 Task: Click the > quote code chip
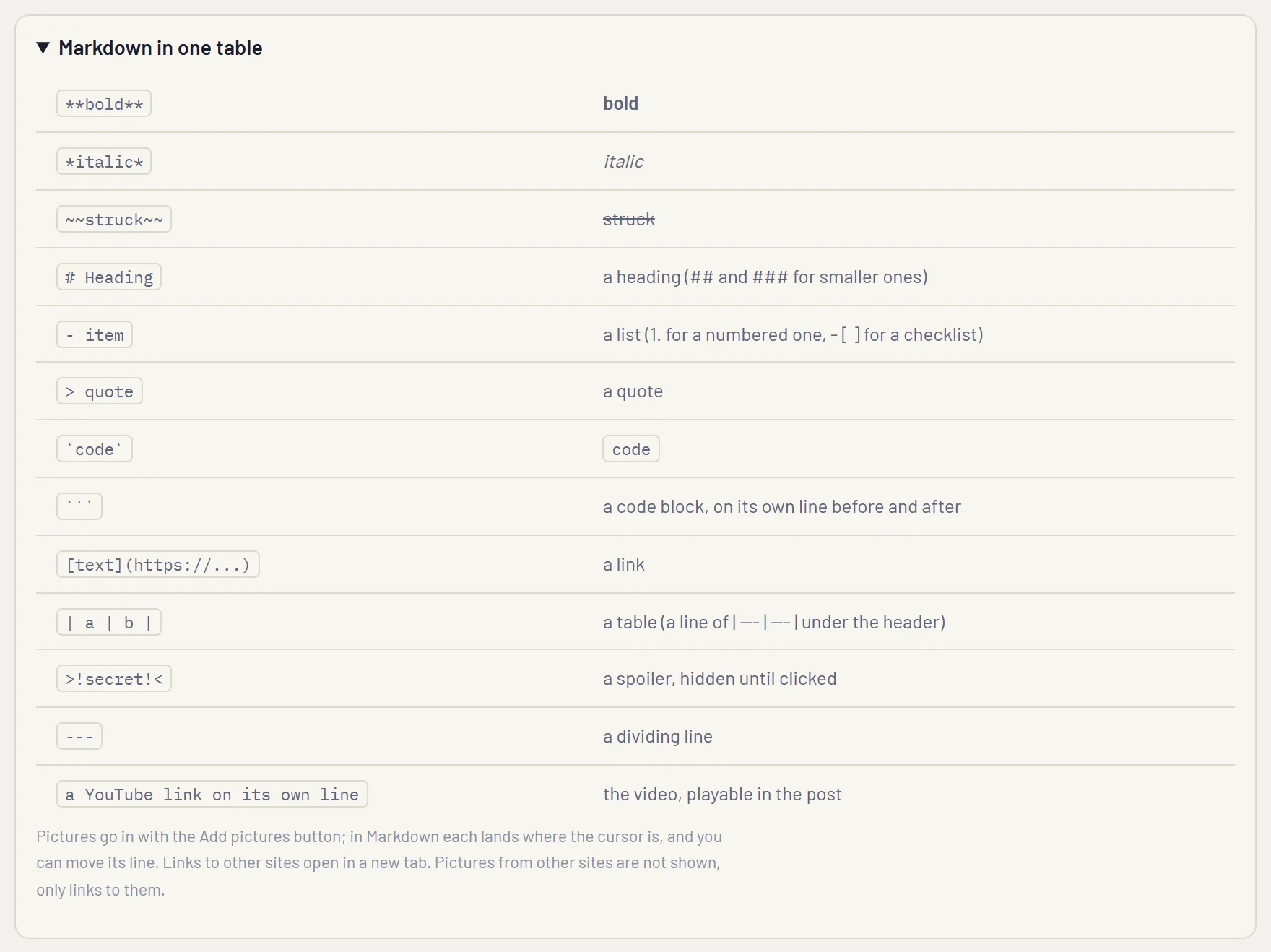pos(100,391)
